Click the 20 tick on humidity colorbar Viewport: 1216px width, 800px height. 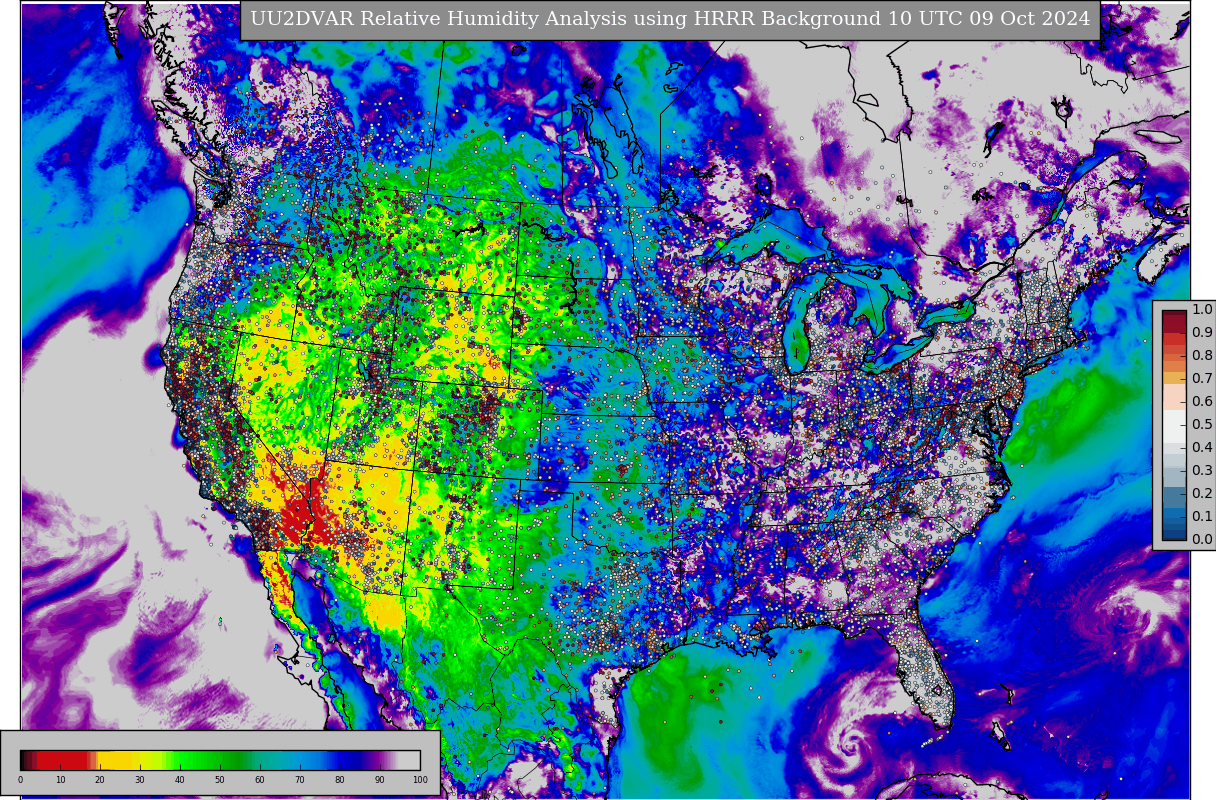pos(100,780)
